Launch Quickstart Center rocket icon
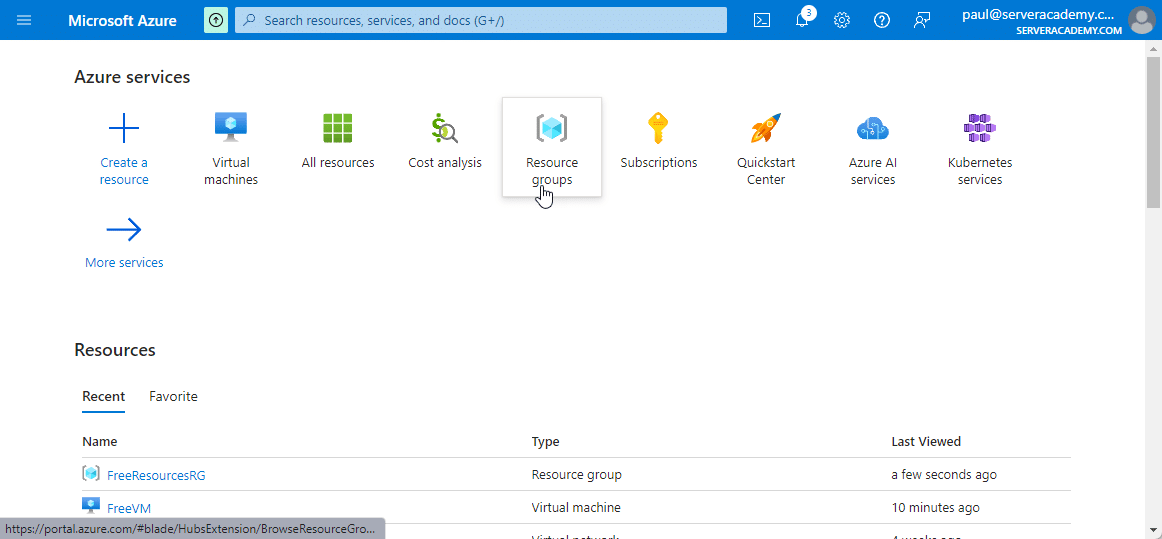Viewport: 1162px width, 539px height. click(766, 129)
